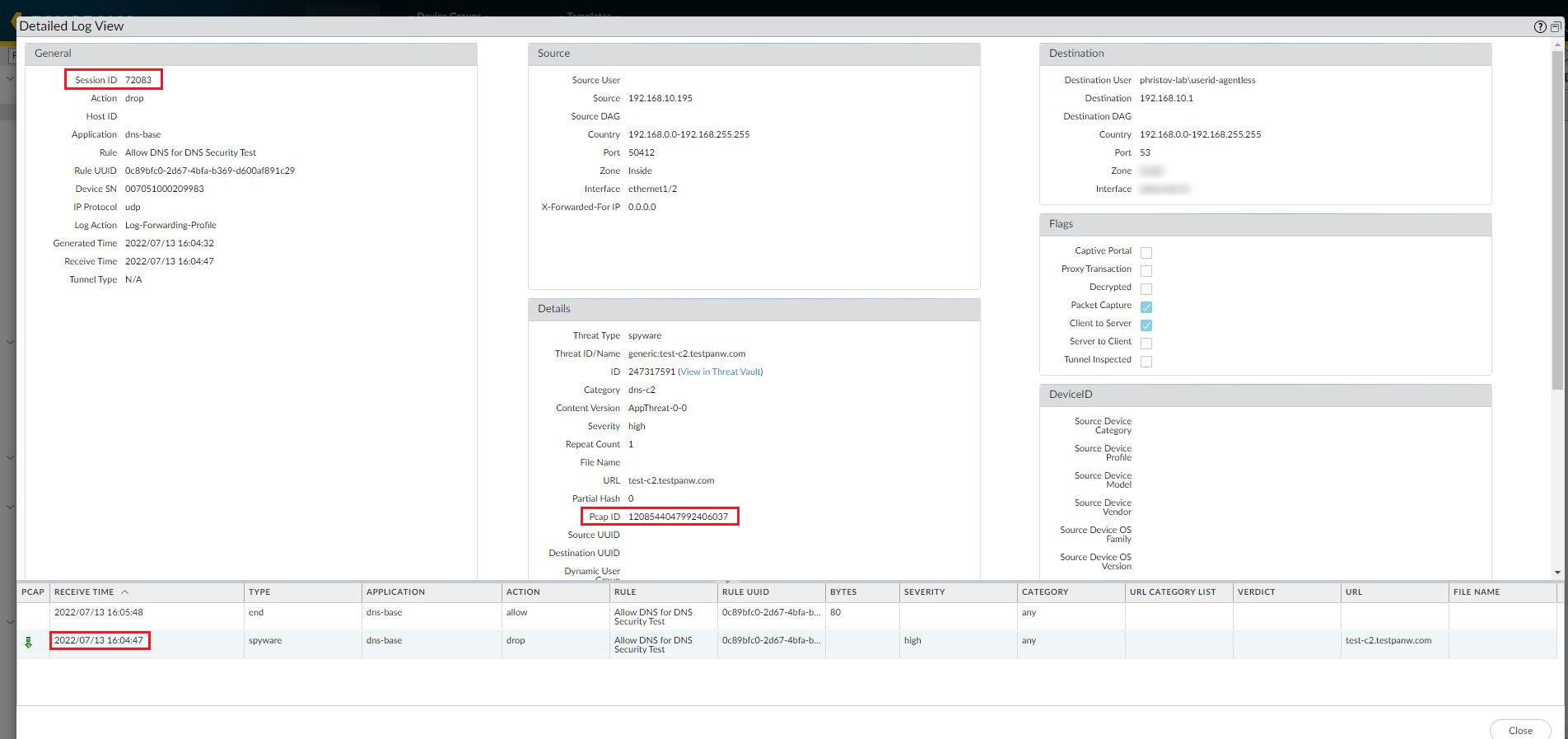The width and height of the screenshot is (1568, 739).
Task: Uncheck the Client to Server flag
Action: coord(1146,325)
